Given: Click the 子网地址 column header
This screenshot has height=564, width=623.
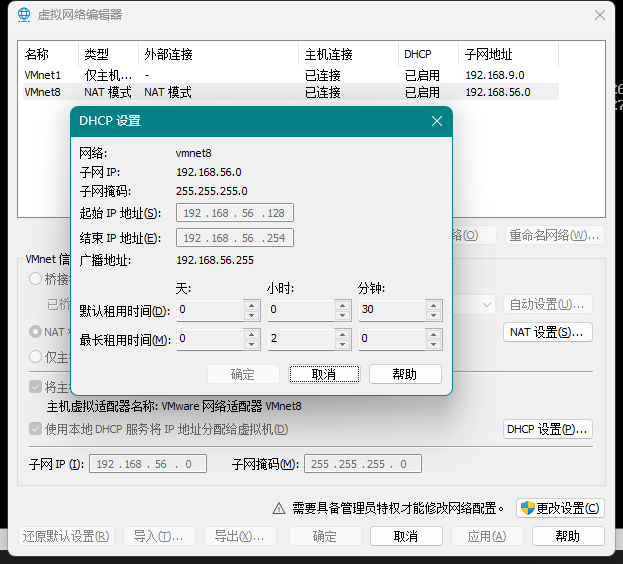Looking at the screenshot, I should click(509, 54).
